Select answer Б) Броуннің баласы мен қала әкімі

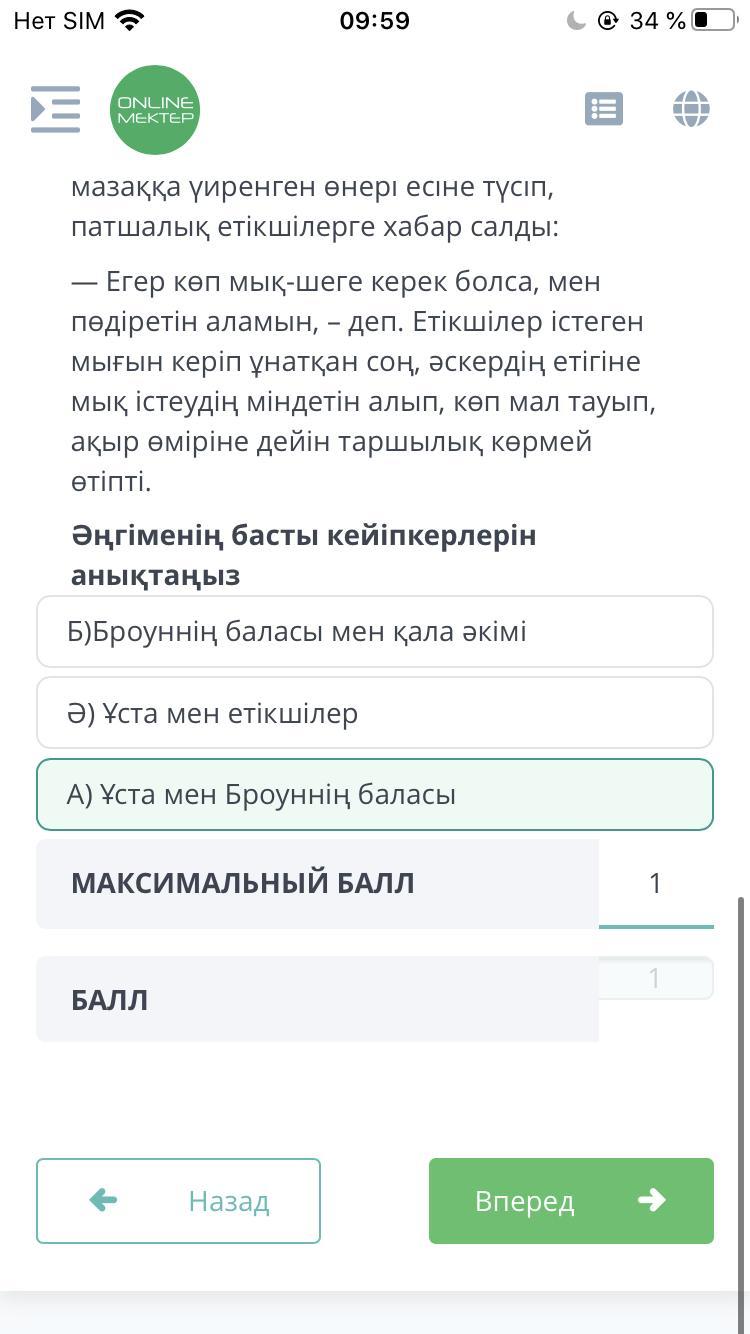click(375, 632)
